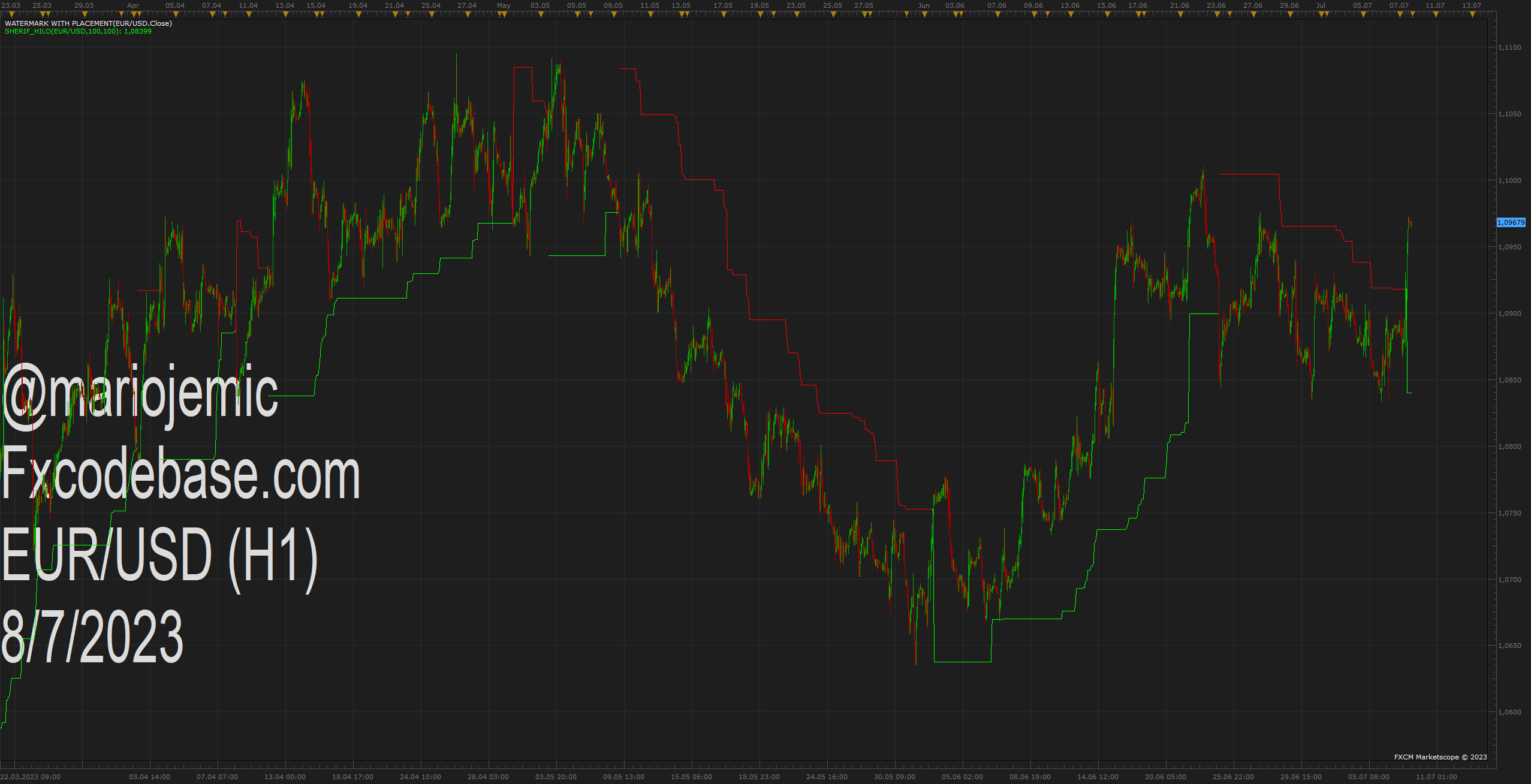Click the 13.07 date on the top axis
Screen dimensions: 1531x784
pyautogui.click(x=1472, y=5)
